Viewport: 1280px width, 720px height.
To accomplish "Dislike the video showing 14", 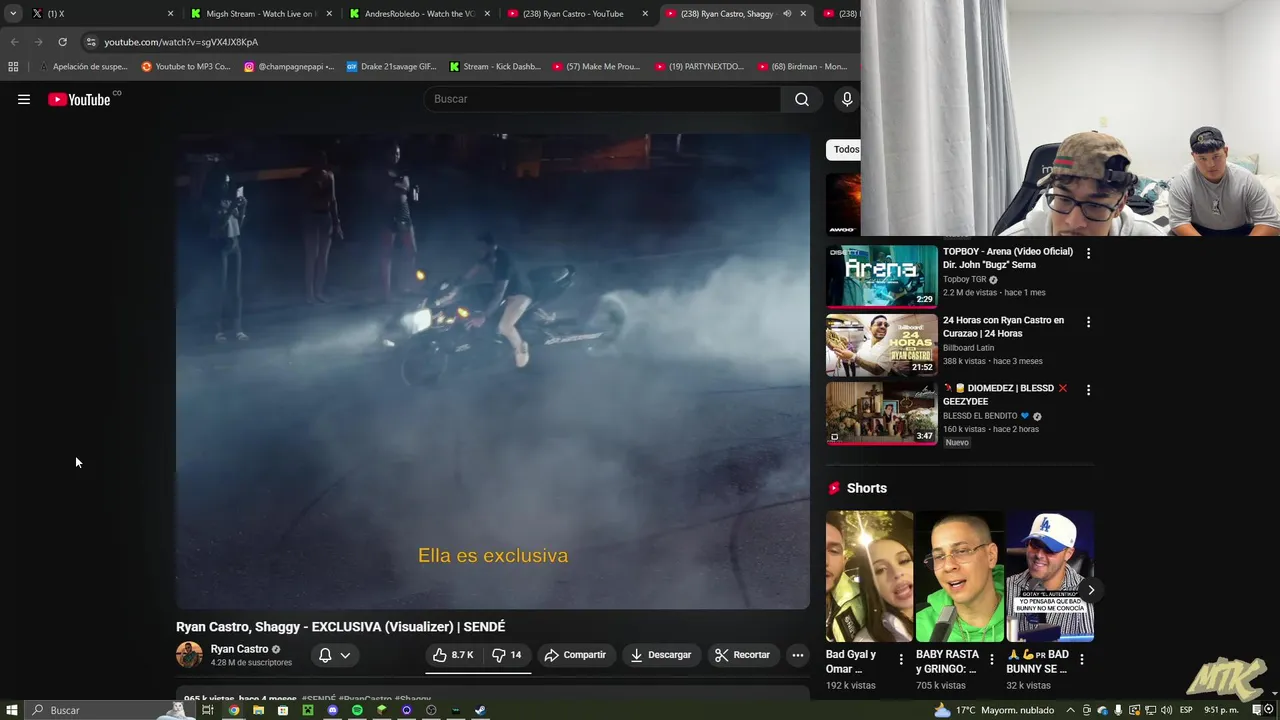I will 507,655.
